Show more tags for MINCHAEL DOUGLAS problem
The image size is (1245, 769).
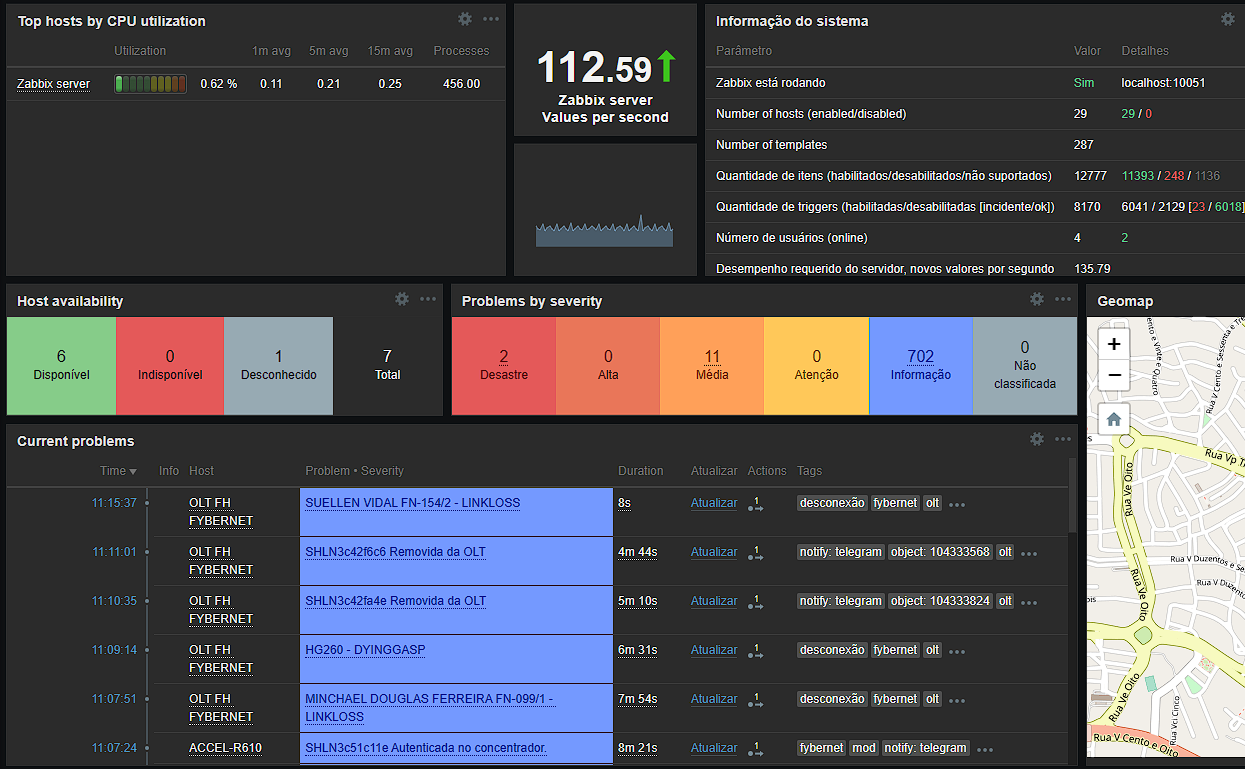[957, 701]
